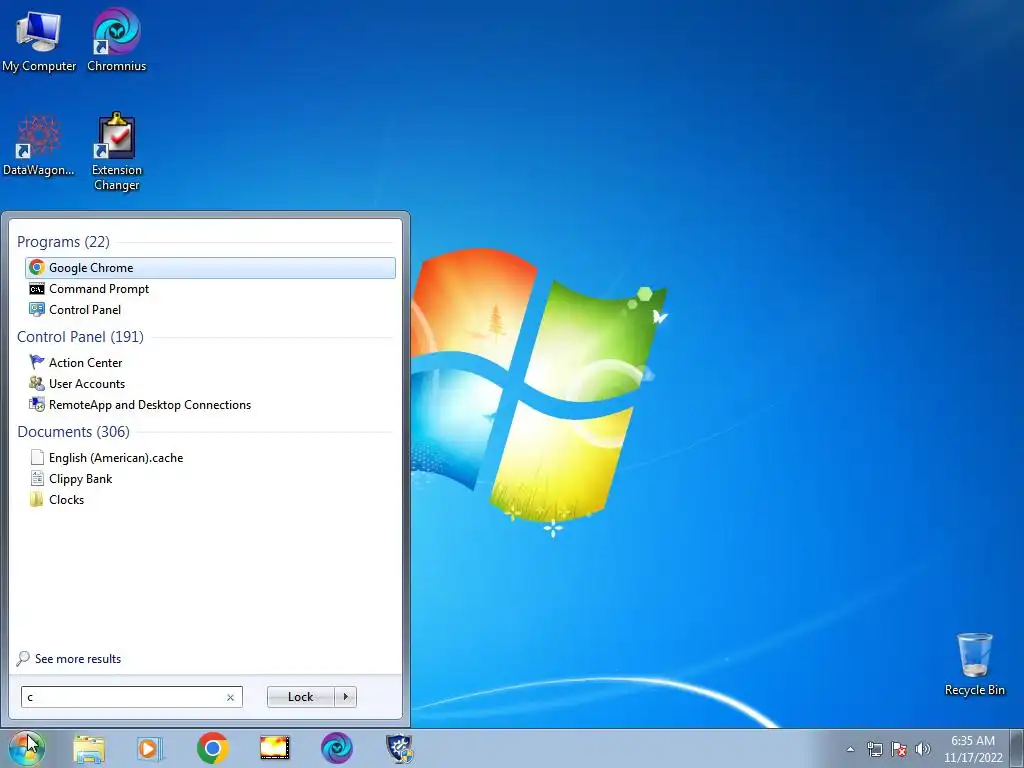Click the Show desktop button
The height and width of the screenshot is (768, 1024).
1017,748
